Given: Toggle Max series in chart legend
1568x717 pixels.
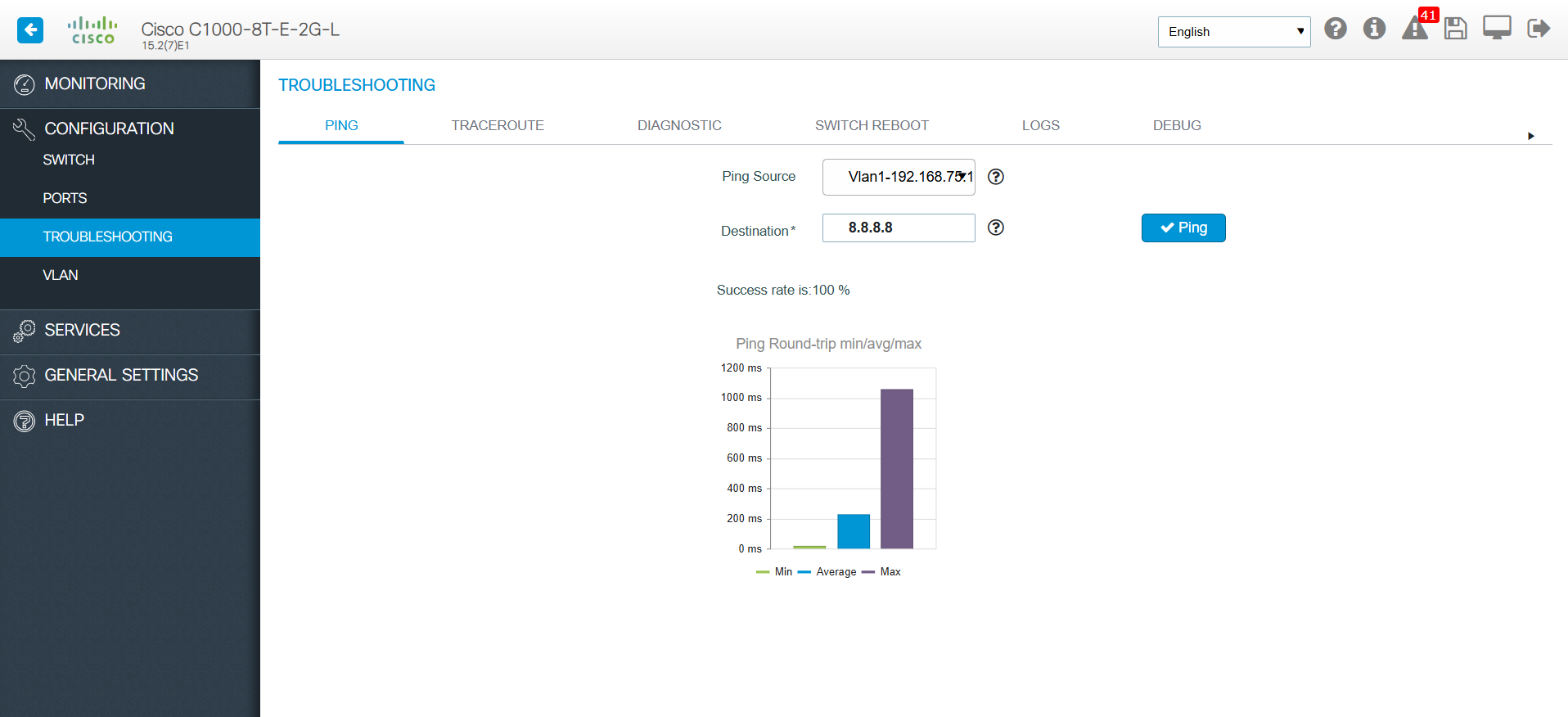Looking at the screenshot, I should click(x=881, y=572).
